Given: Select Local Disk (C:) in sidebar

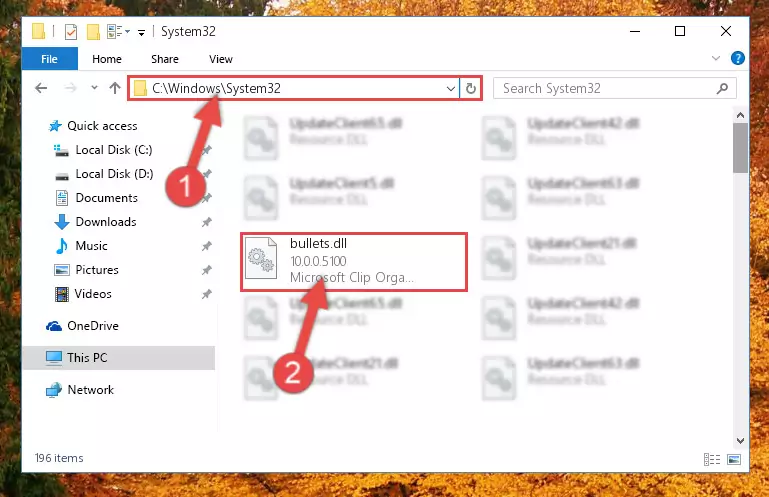Looking at the screenshot, I should click(103, 150).
